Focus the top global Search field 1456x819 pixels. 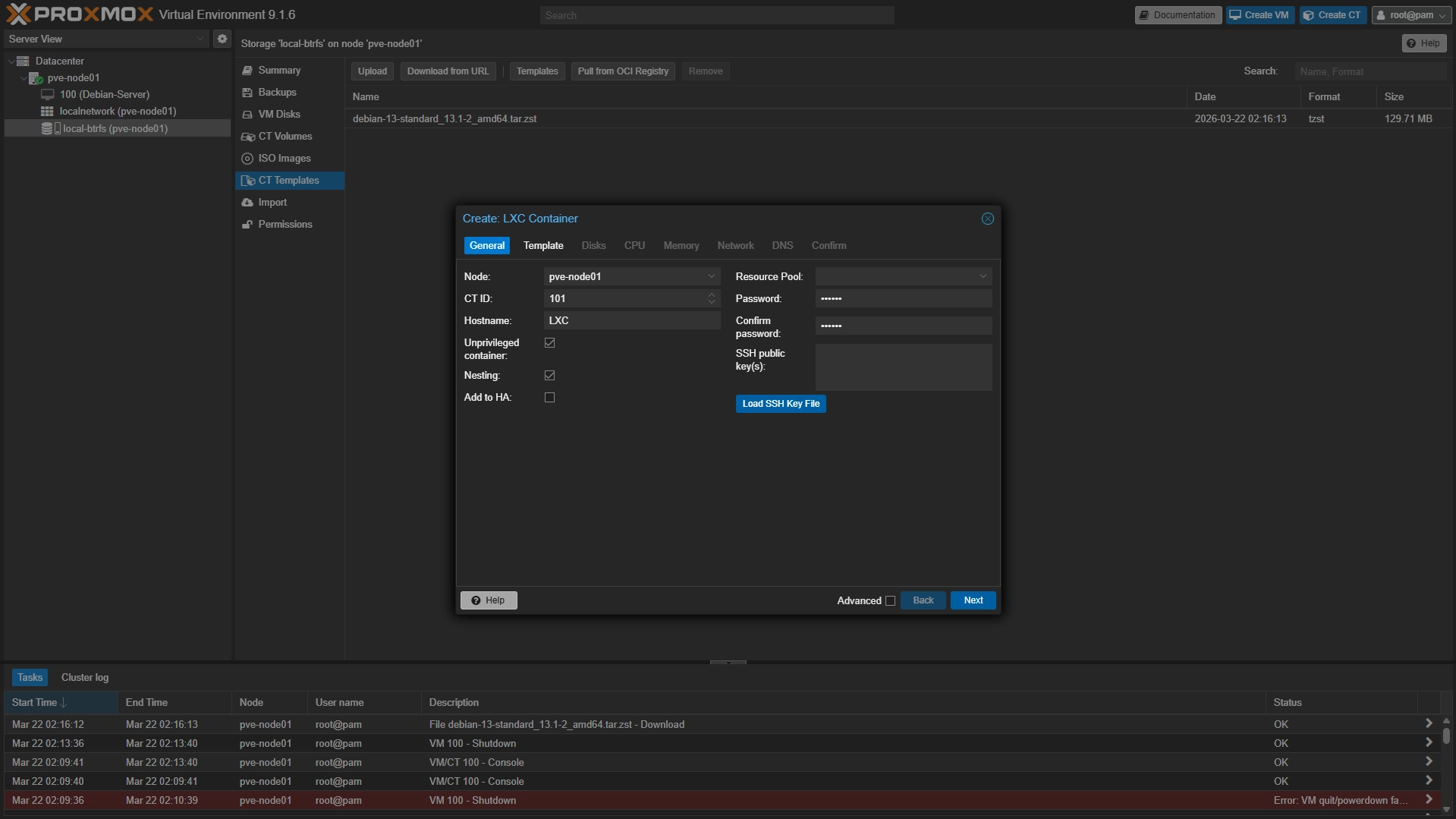717,15
